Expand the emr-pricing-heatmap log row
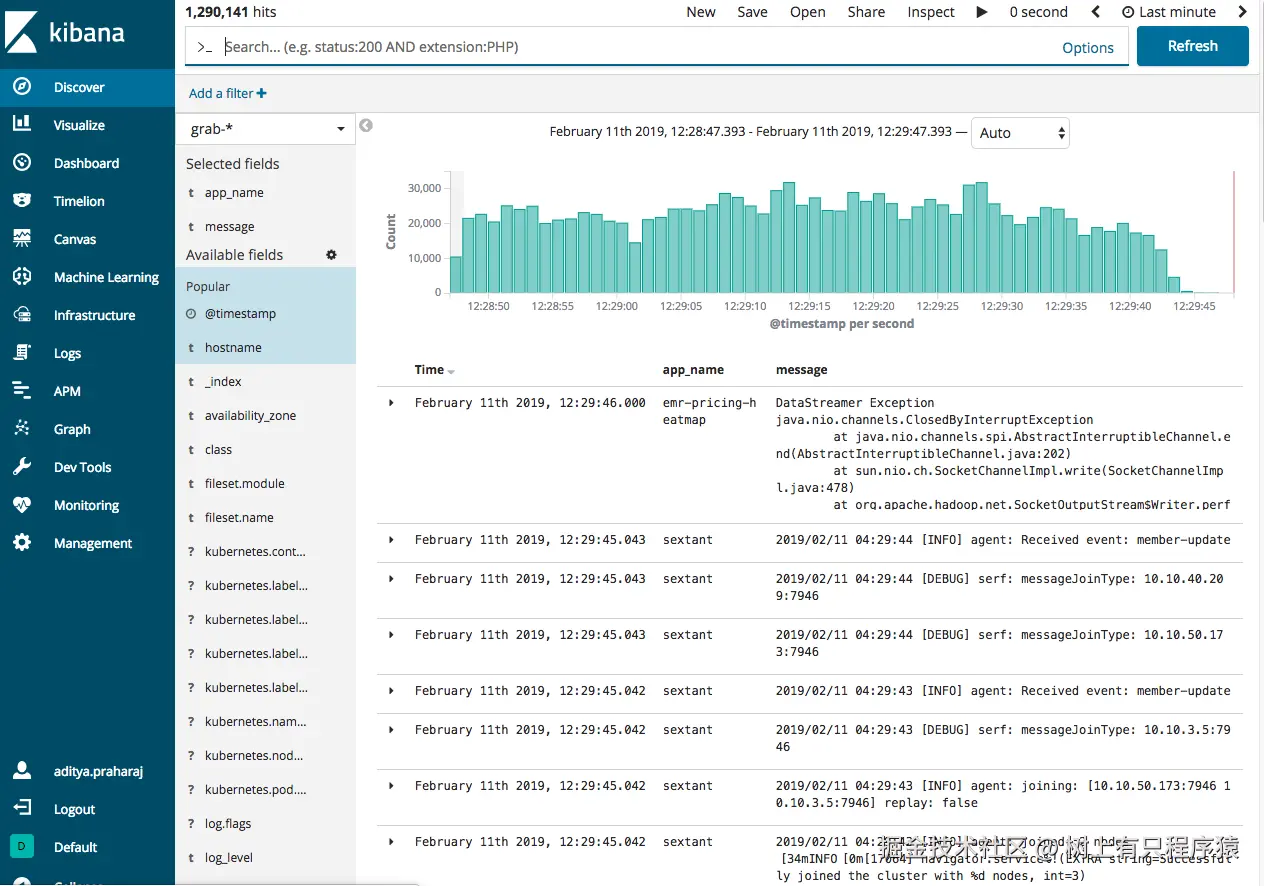 391,403
